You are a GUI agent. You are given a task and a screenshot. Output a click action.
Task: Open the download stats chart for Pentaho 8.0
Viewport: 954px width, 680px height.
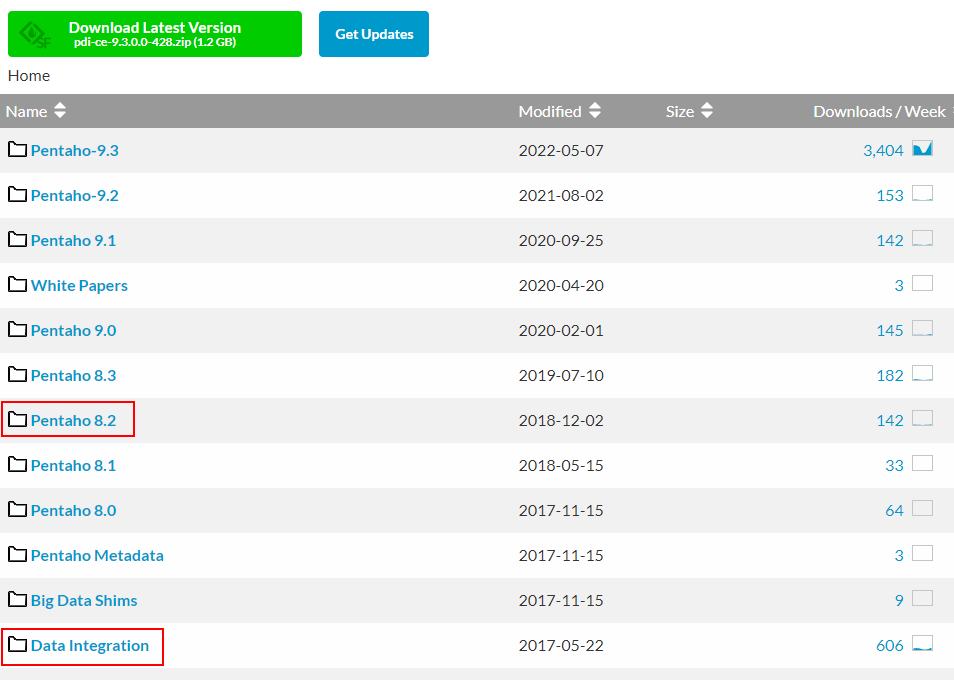[x=922, y=508]
